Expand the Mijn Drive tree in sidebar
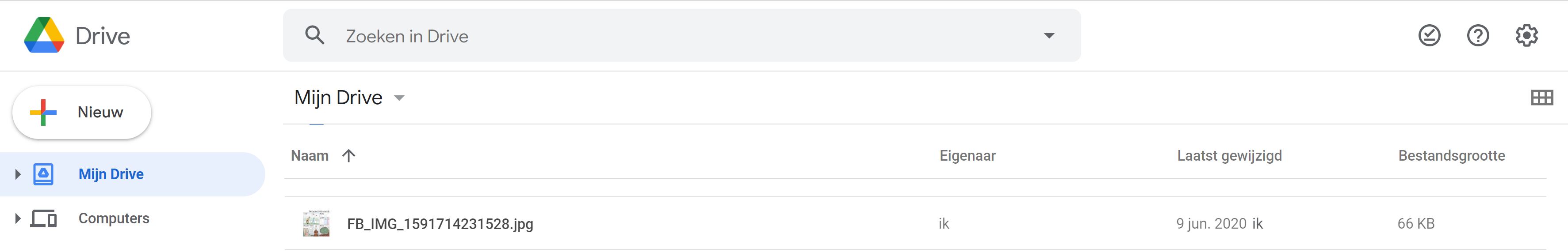The width and height of the screenshot is (1568, 252). click(x=18, y=174)
